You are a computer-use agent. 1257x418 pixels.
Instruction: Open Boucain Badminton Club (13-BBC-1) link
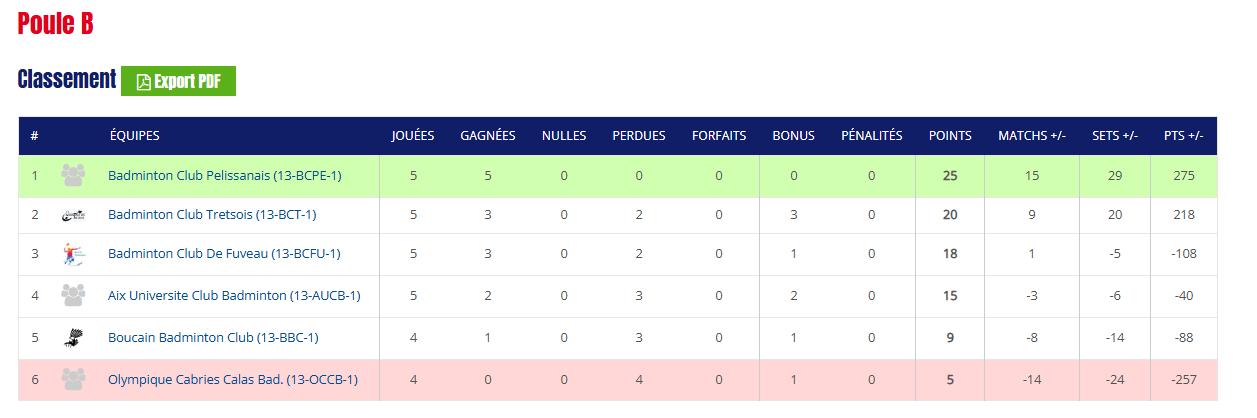[213, 338]
